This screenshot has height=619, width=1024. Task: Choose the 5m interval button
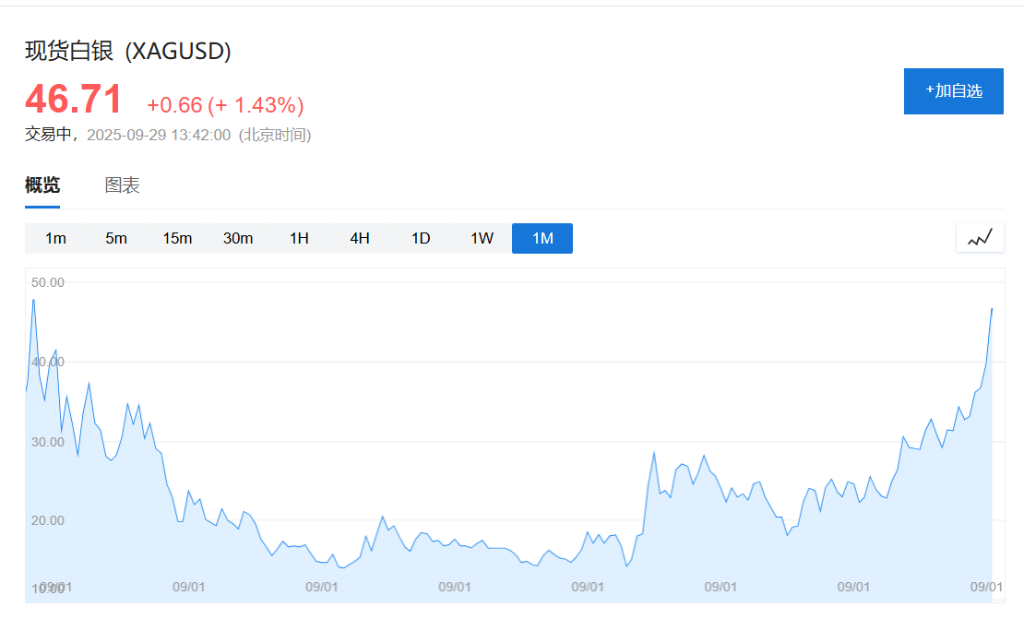pyautogui.click(x=116, y=238)
